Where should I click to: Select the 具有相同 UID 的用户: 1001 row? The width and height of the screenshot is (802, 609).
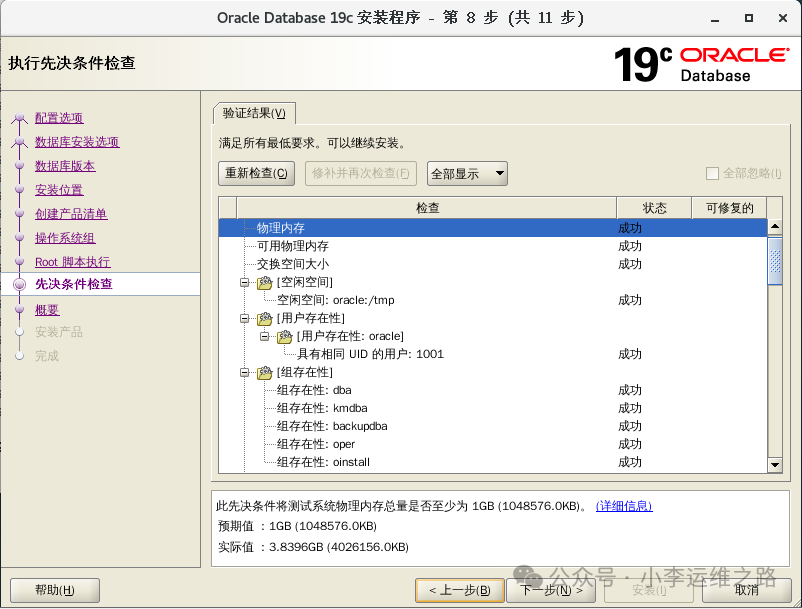(493, 354)
